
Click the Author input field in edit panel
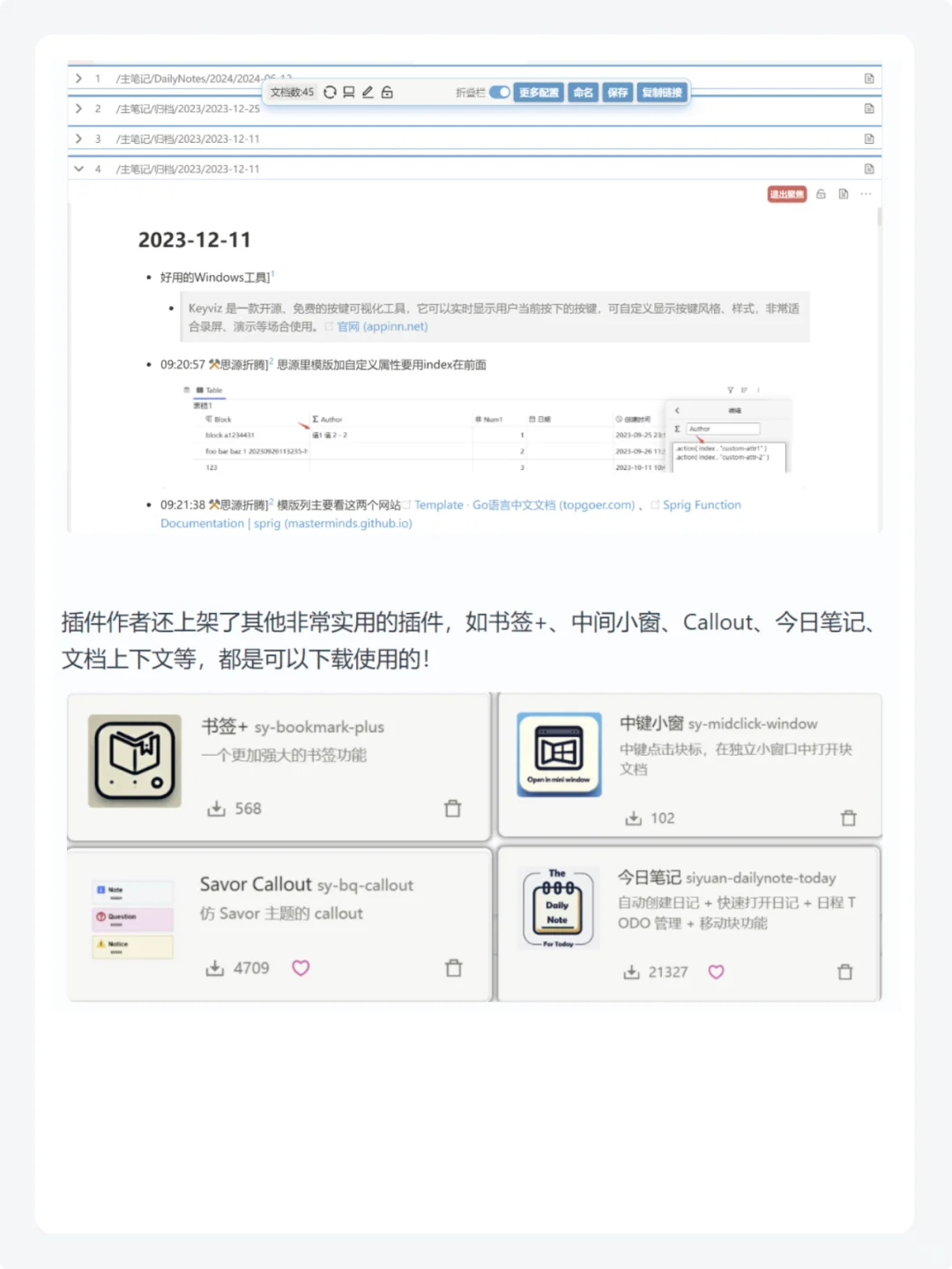pyautogui.click(x=723, y=428)
